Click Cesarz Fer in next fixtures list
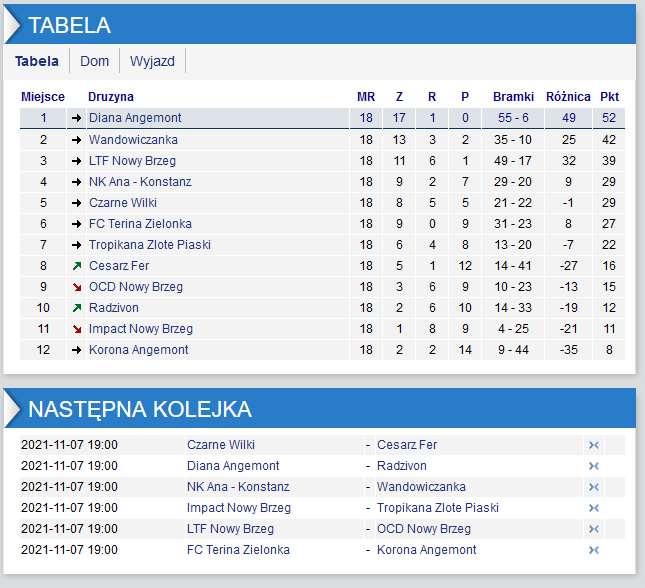The height and width of the screenshot is (588, 645). [407, 445]
